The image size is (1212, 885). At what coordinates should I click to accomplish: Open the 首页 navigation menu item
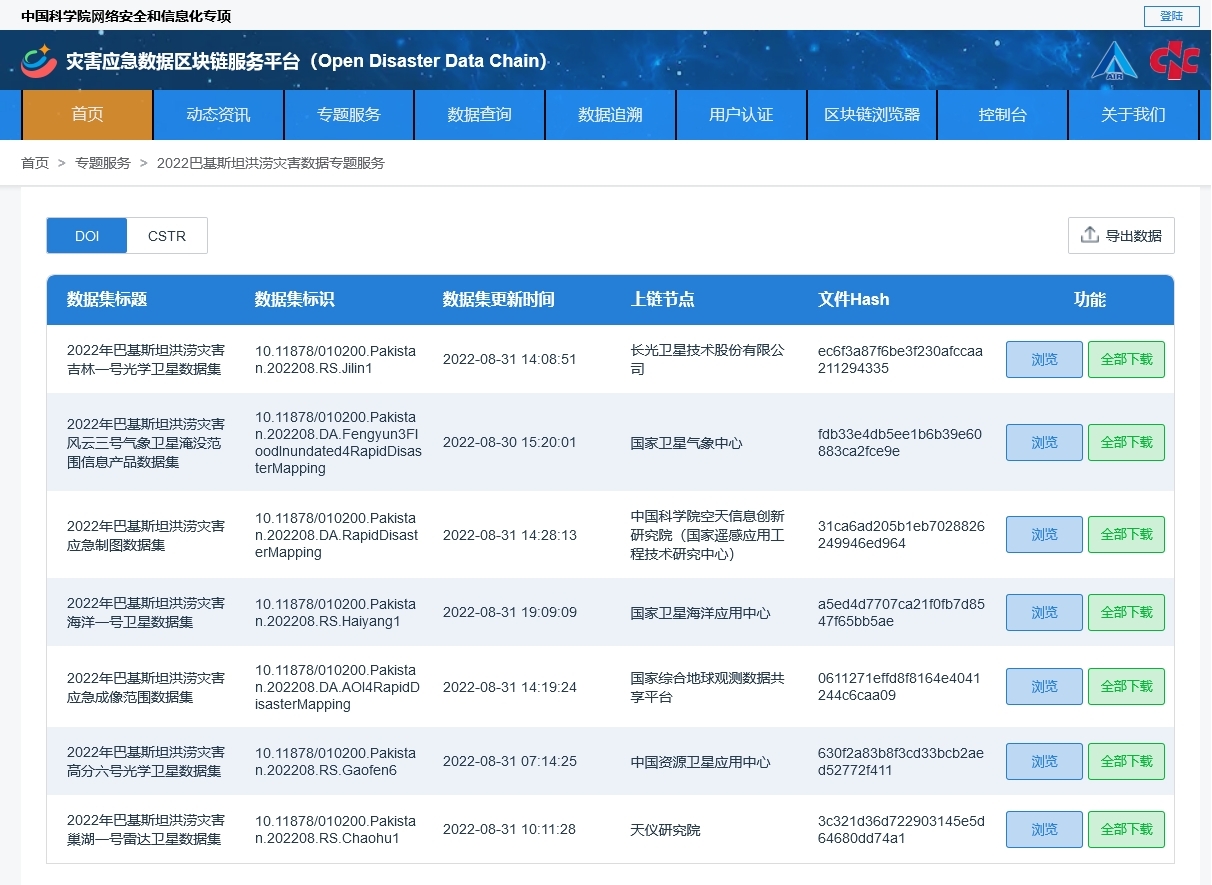coord(87,115)
